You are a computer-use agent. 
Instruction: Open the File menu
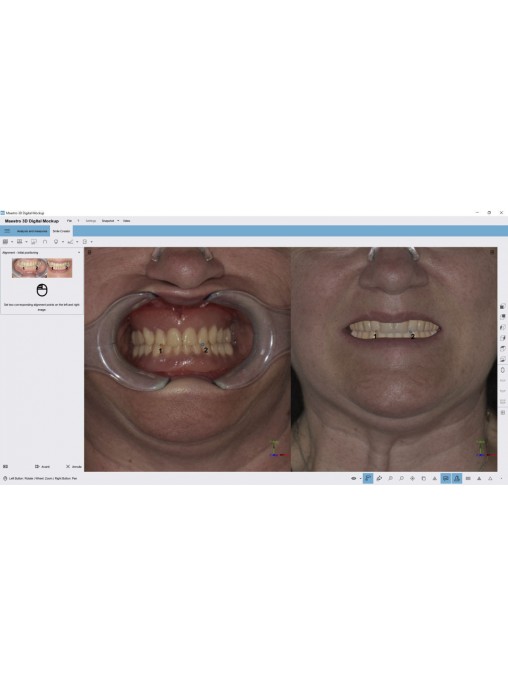(69, 221)
